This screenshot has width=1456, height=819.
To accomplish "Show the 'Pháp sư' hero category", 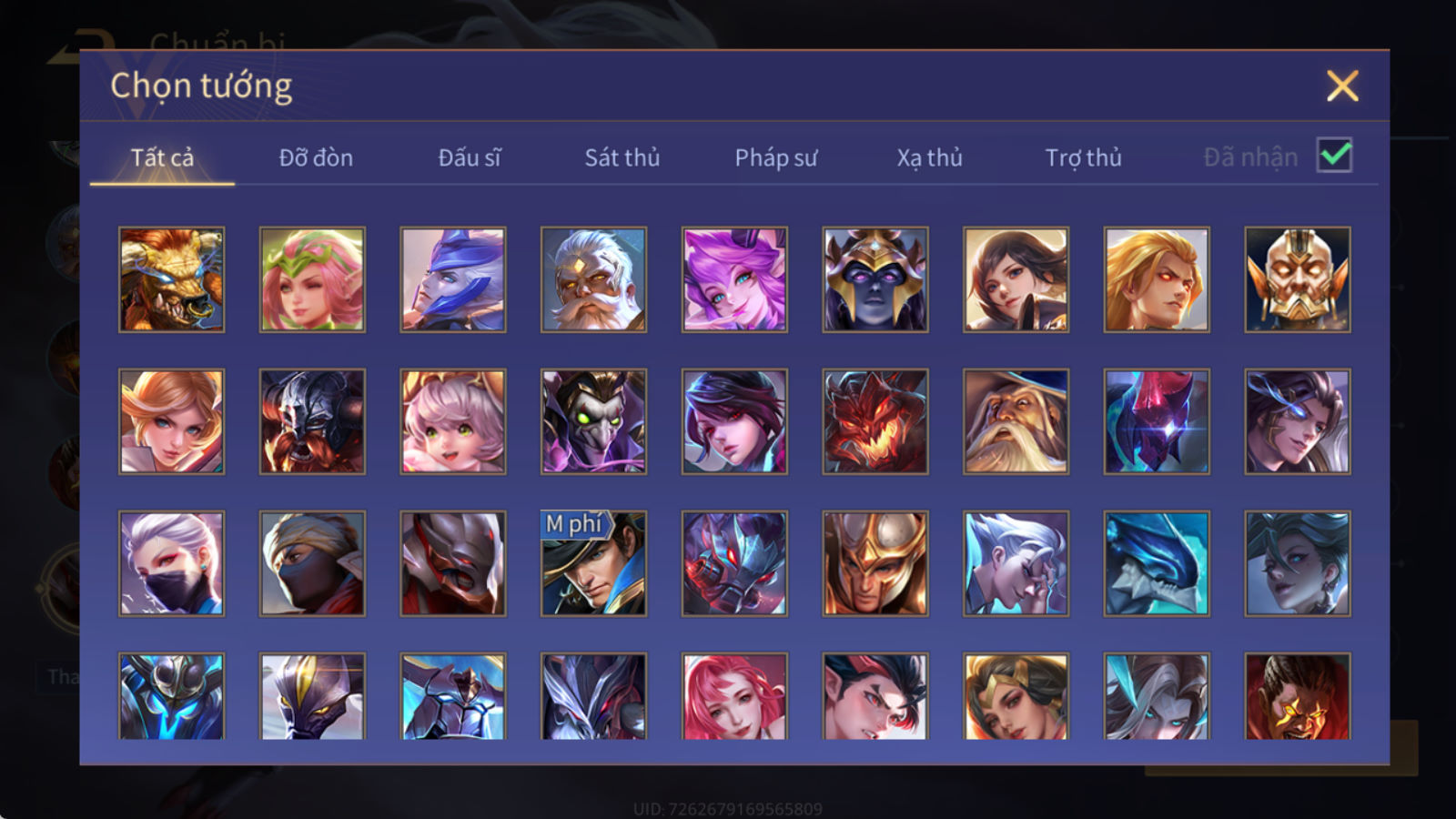I will coord(776,157).
